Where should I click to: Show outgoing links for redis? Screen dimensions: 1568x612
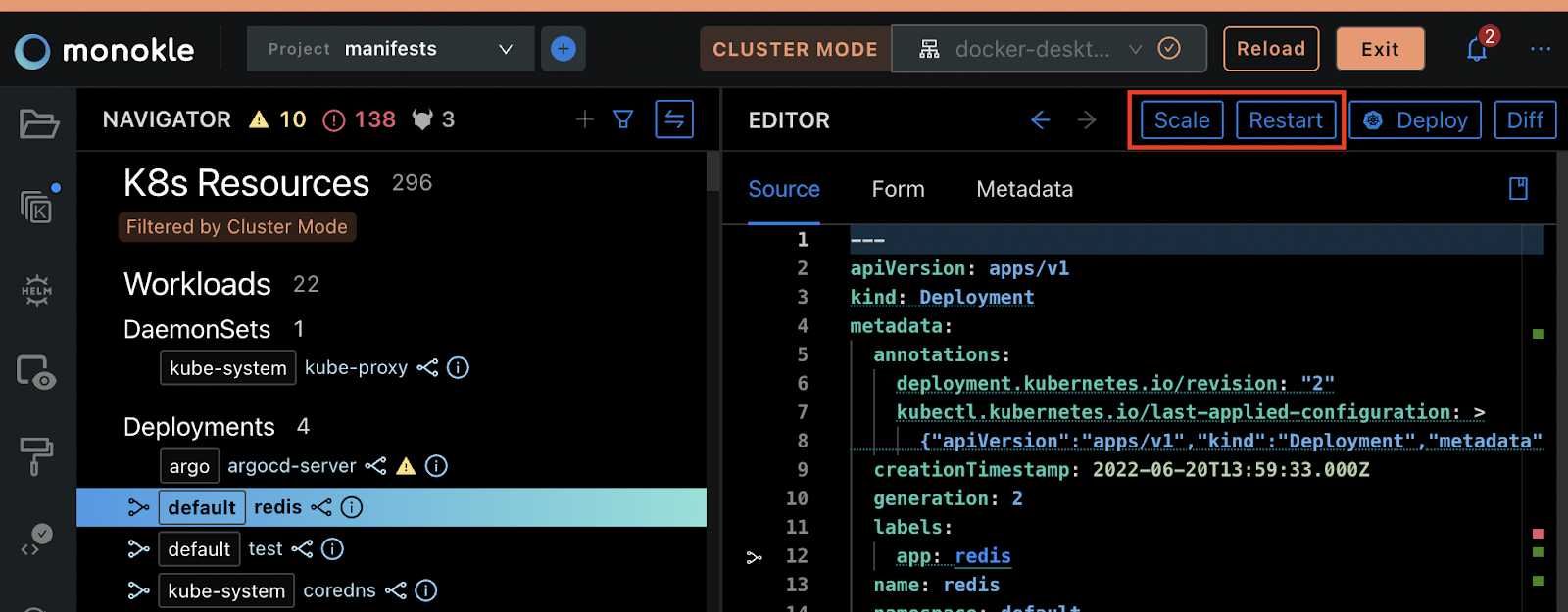tap(320, 507)
